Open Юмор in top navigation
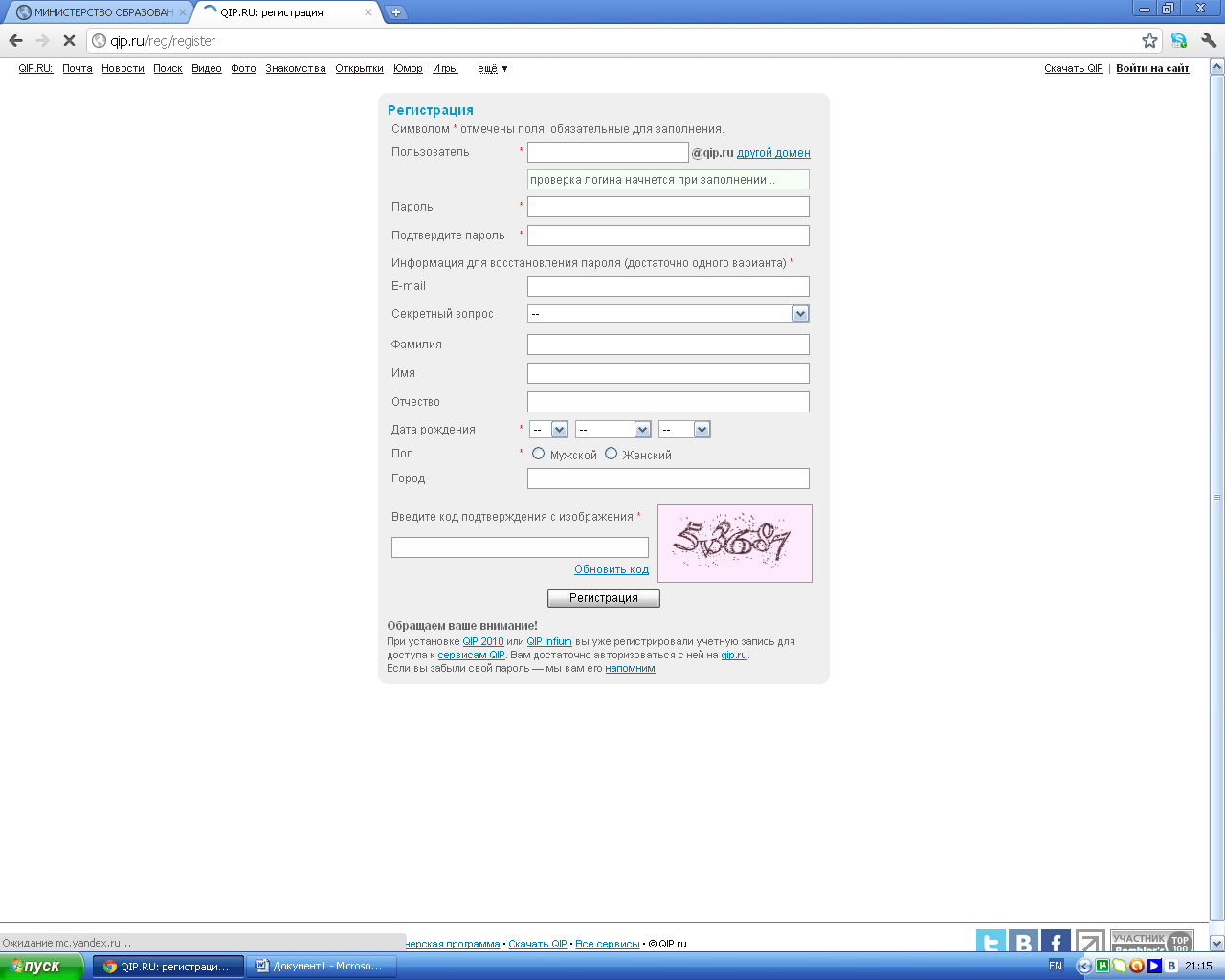Image resolution: width=1225 pixels, height=980 pixels. pos(408,68)
